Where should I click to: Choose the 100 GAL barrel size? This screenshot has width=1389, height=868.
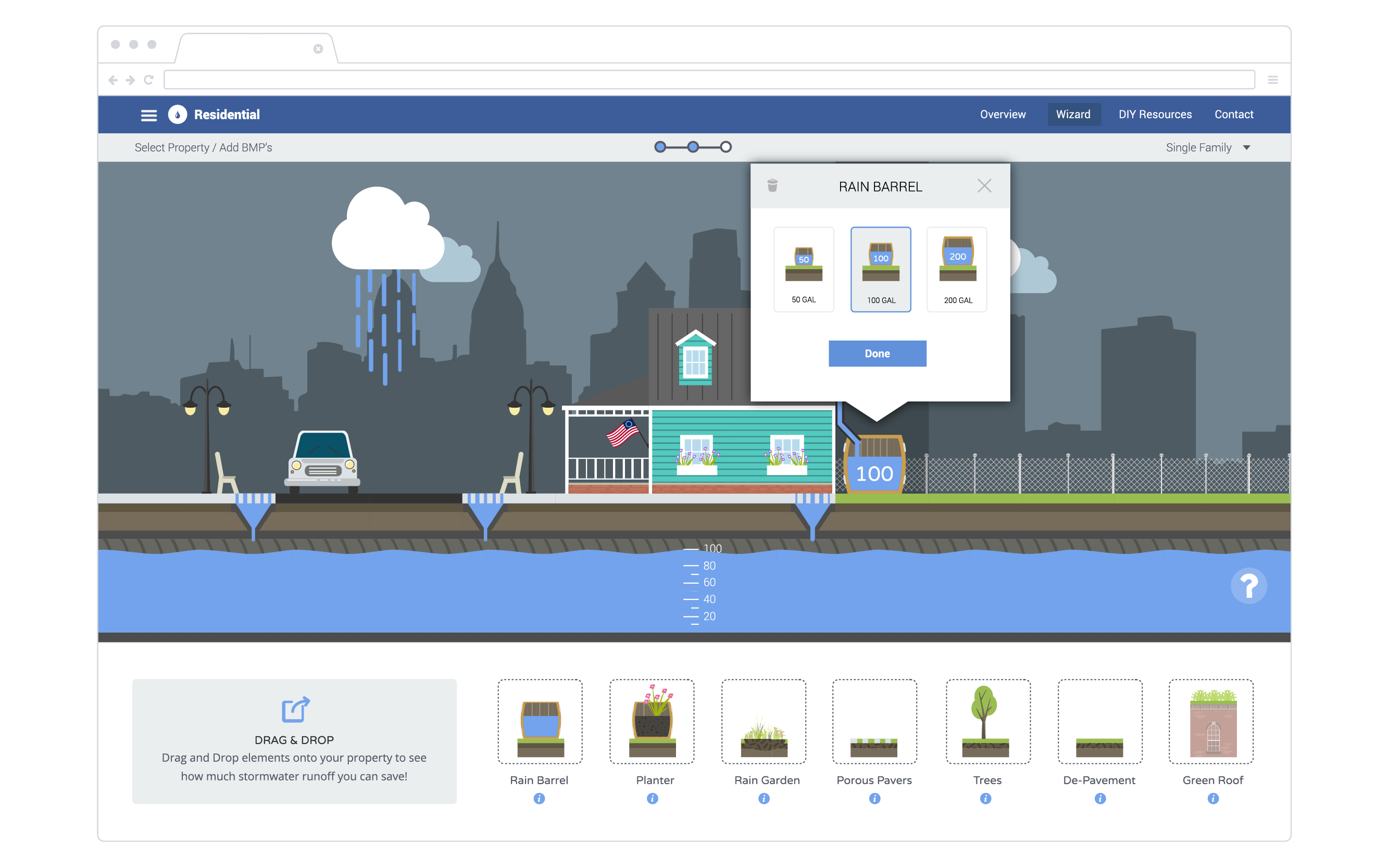click(881, 269)
